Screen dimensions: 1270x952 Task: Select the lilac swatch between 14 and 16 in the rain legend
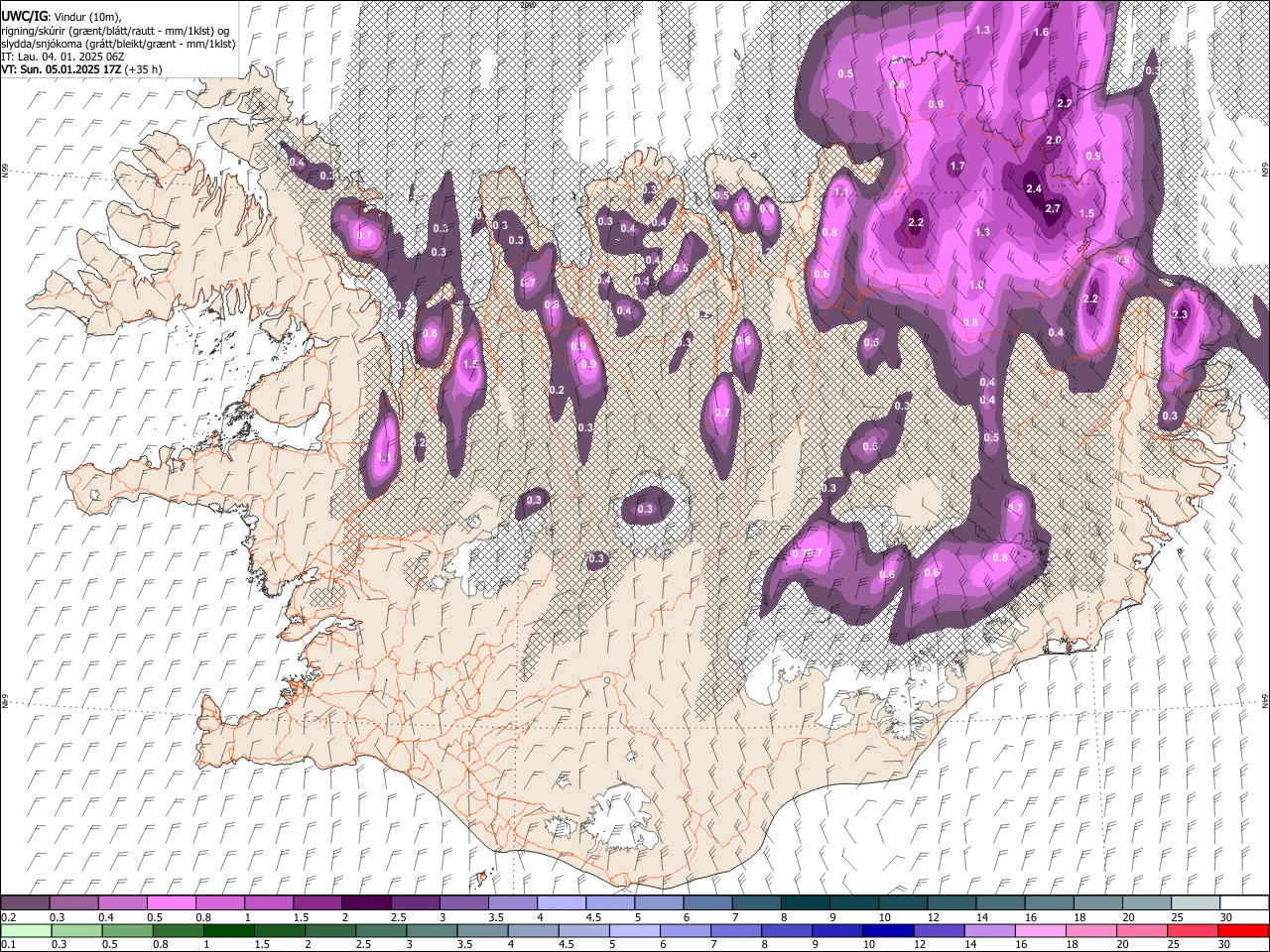click(x=988, y=930)
